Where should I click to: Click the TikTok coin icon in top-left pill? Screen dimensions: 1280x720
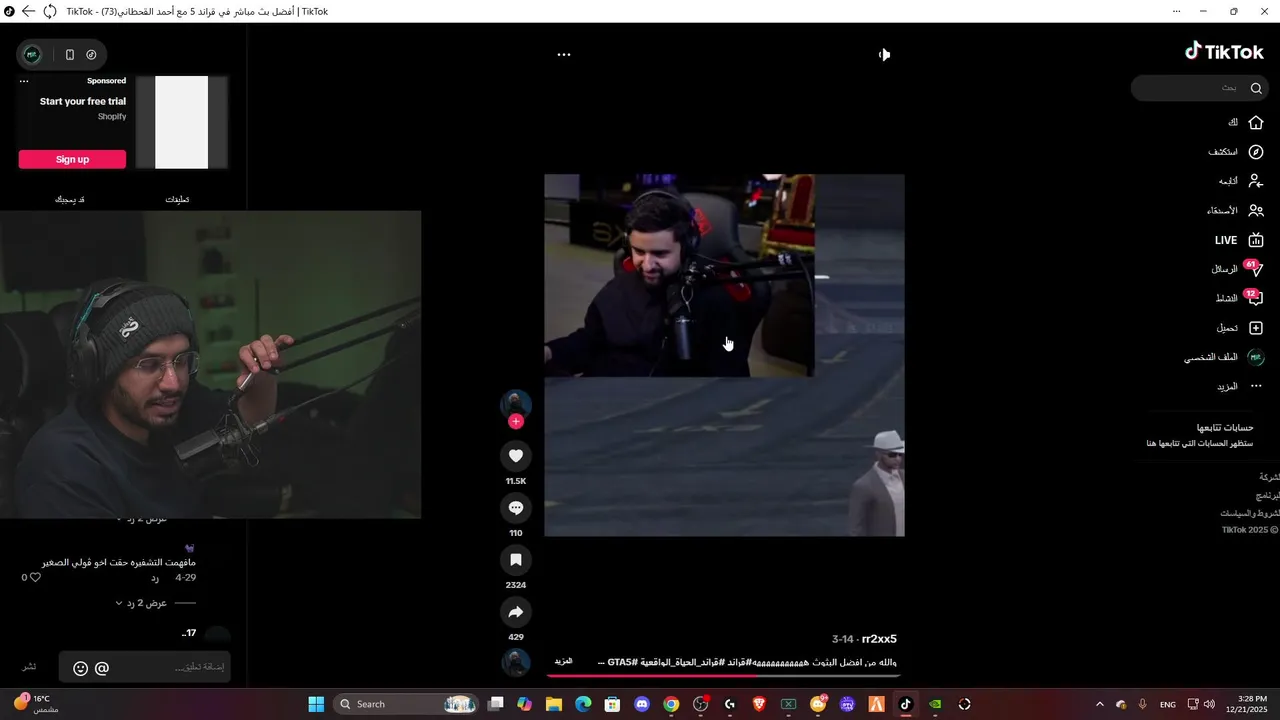pos(91,55)
